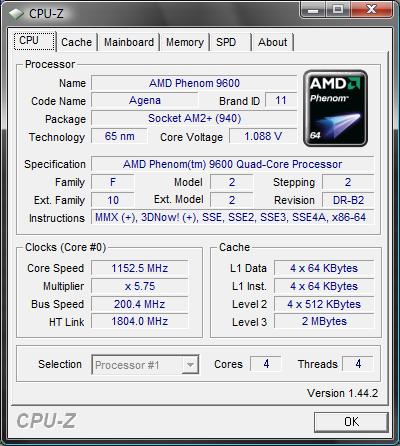Click the Instructions field listing MMX, SSE

click(233, 217)
